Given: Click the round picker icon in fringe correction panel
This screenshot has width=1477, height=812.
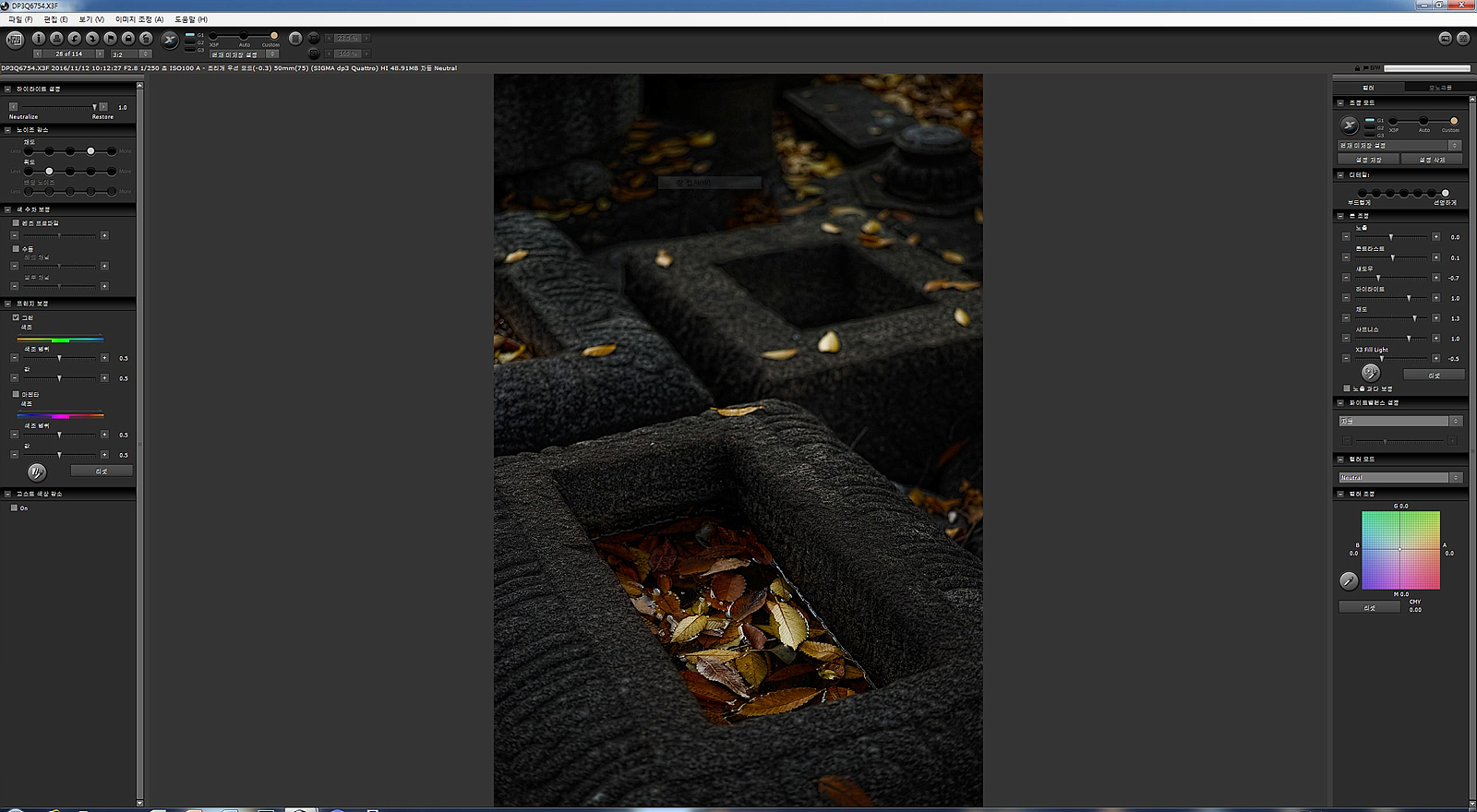Looking at the screenshot, I should coord(37,472).
